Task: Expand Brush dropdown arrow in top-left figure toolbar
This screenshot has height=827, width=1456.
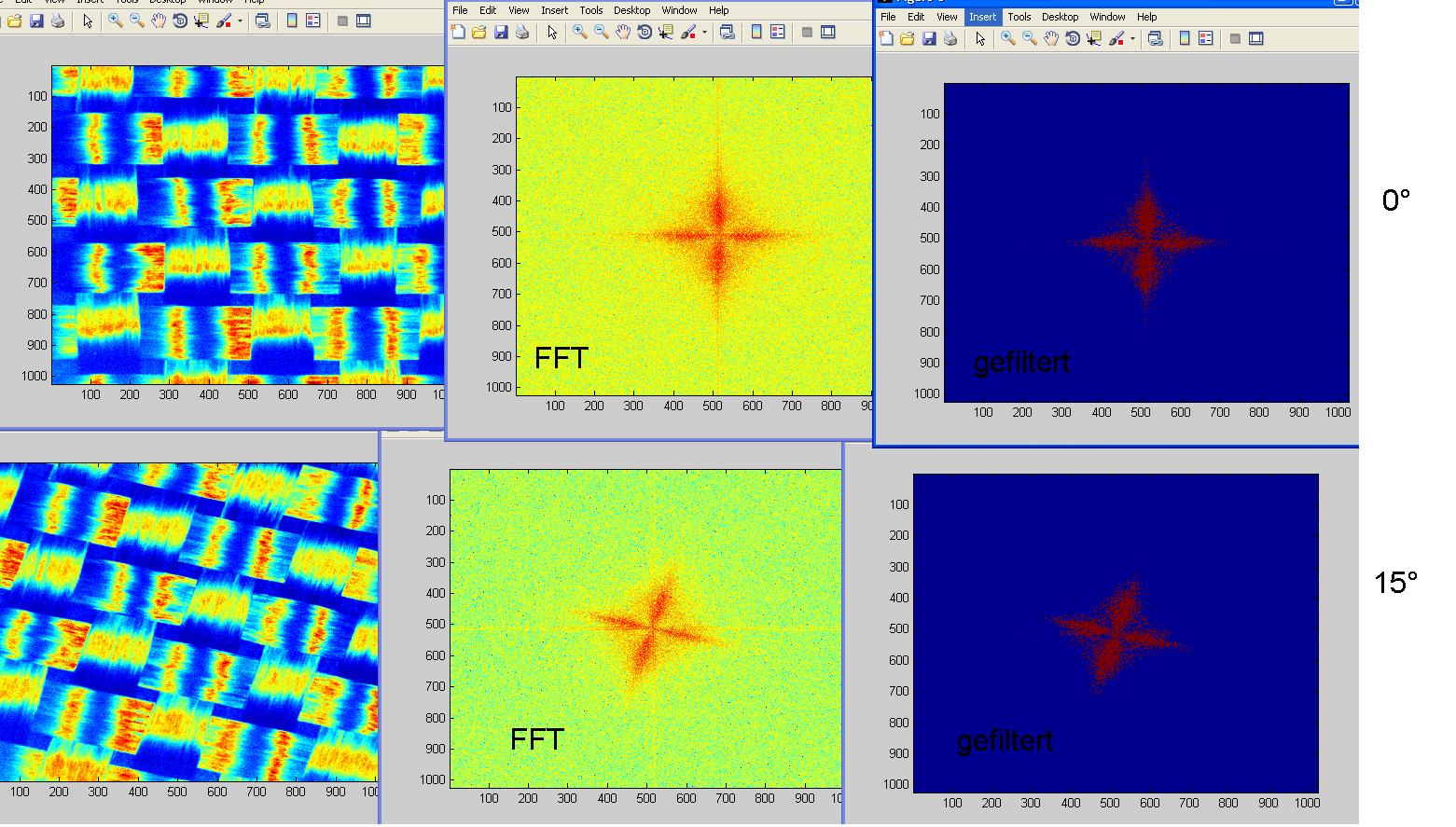Action: (240, 21)
